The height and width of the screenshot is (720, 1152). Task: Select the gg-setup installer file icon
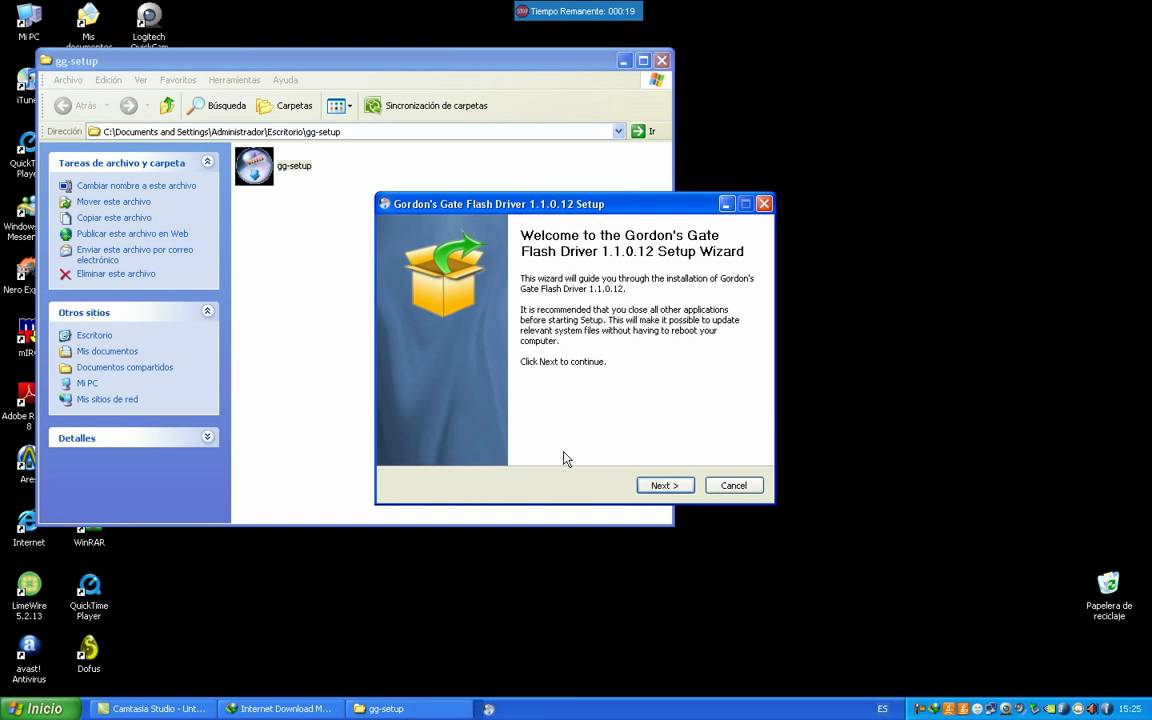coord(254,166)
